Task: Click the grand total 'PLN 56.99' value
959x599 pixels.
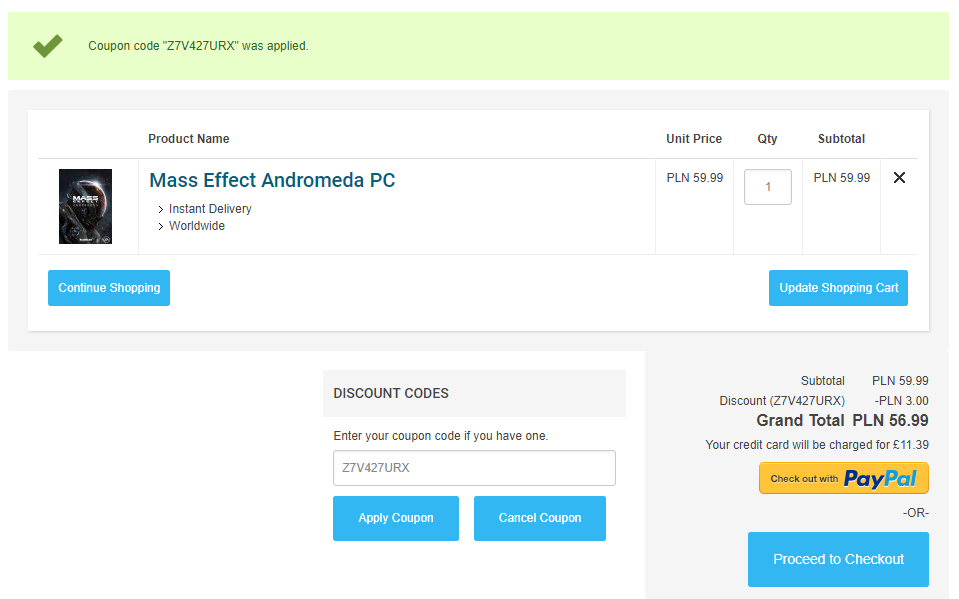Action: [890, 420]
